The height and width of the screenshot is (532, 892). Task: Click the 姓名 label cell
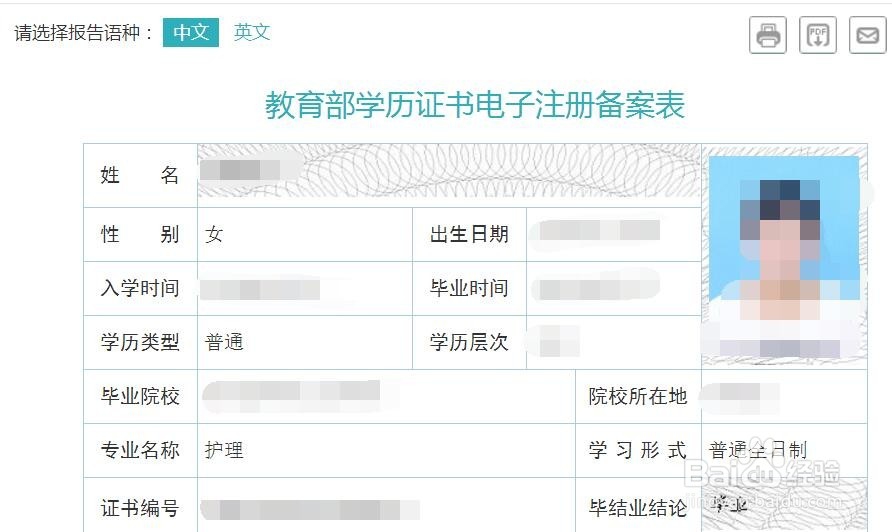[140, 175]
